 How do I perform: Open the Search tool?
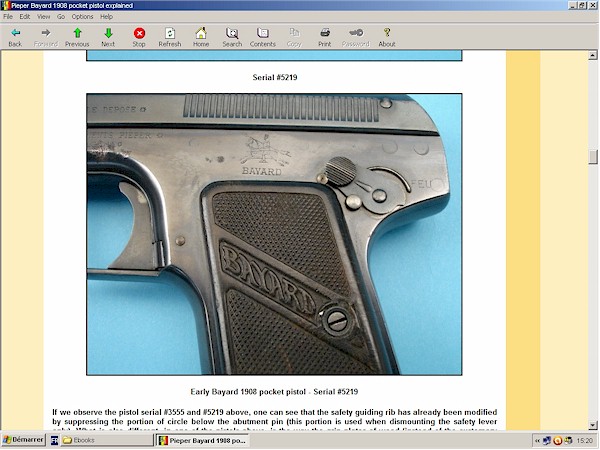[x=232, y=37]
